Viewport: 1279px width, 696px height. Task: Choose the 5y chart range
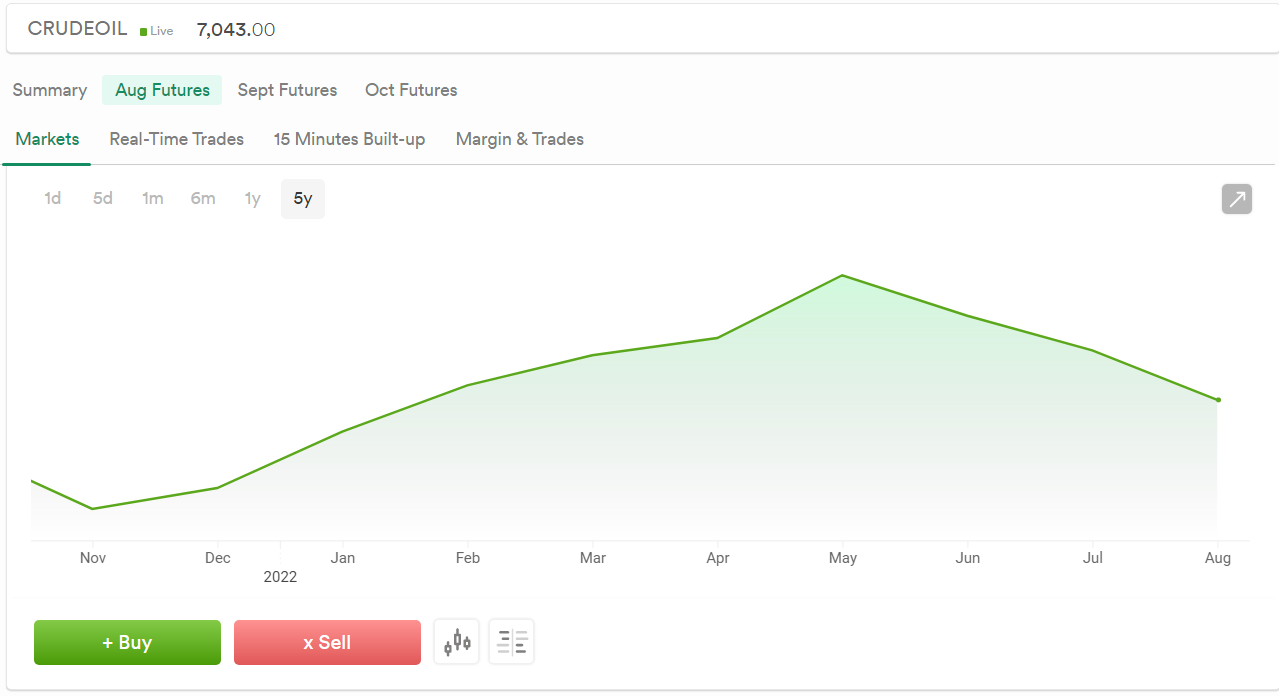click(x=303, y=199)
